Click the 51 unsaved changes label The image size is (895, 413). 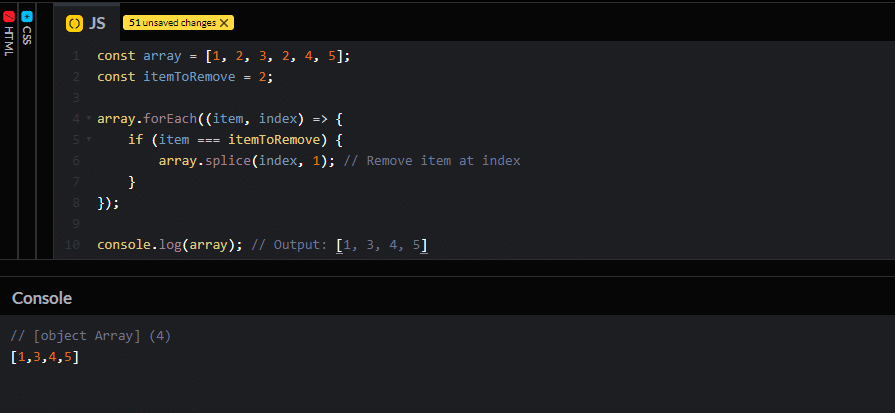point(172,22)
